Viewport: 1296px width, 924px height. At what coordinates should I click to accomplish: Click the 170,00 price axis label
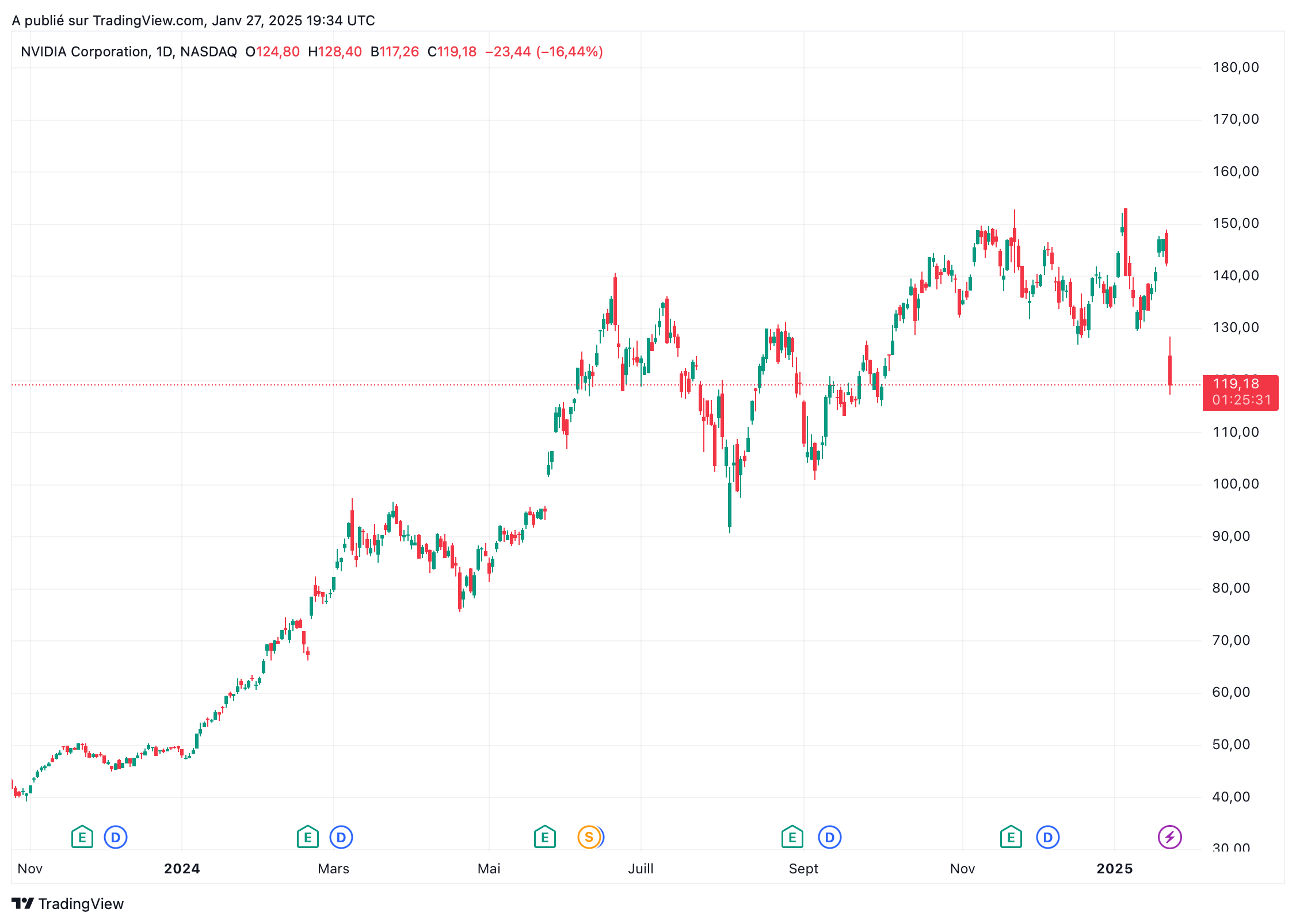1236,119
